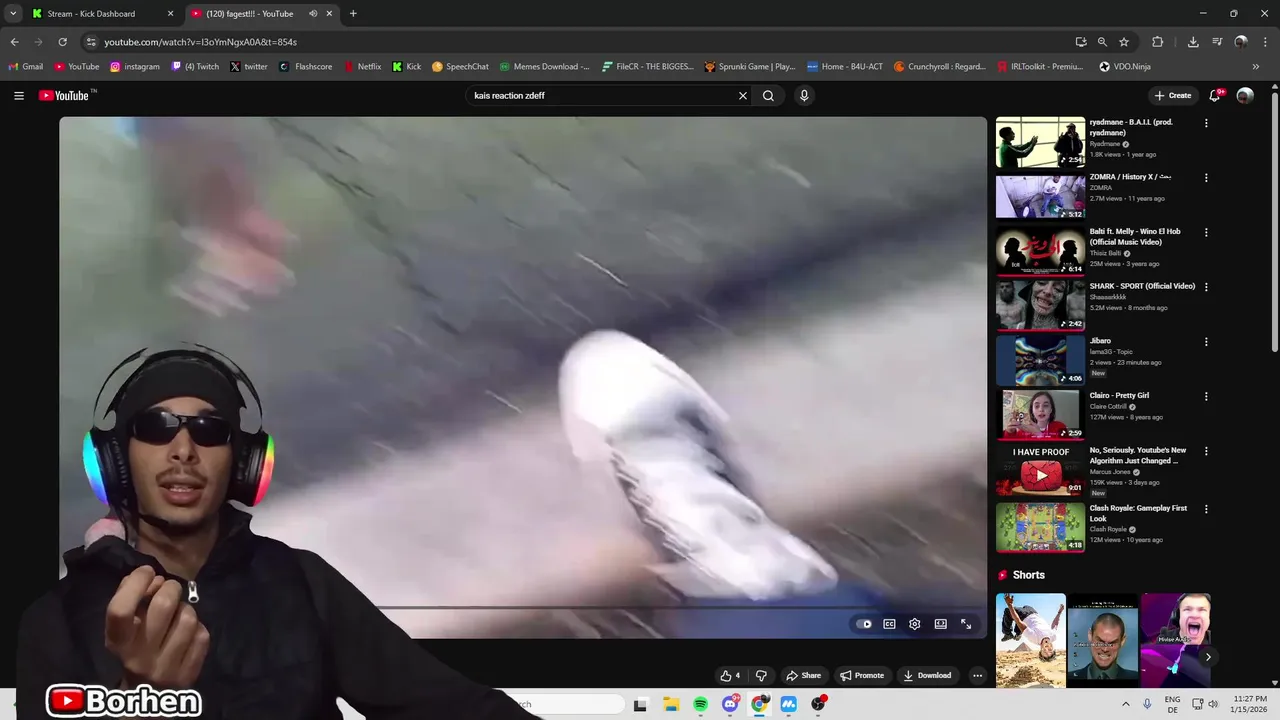Screen dimensions: 1280x720
Task: Bookmark this page with the star icon
Action: (1124, 42)
